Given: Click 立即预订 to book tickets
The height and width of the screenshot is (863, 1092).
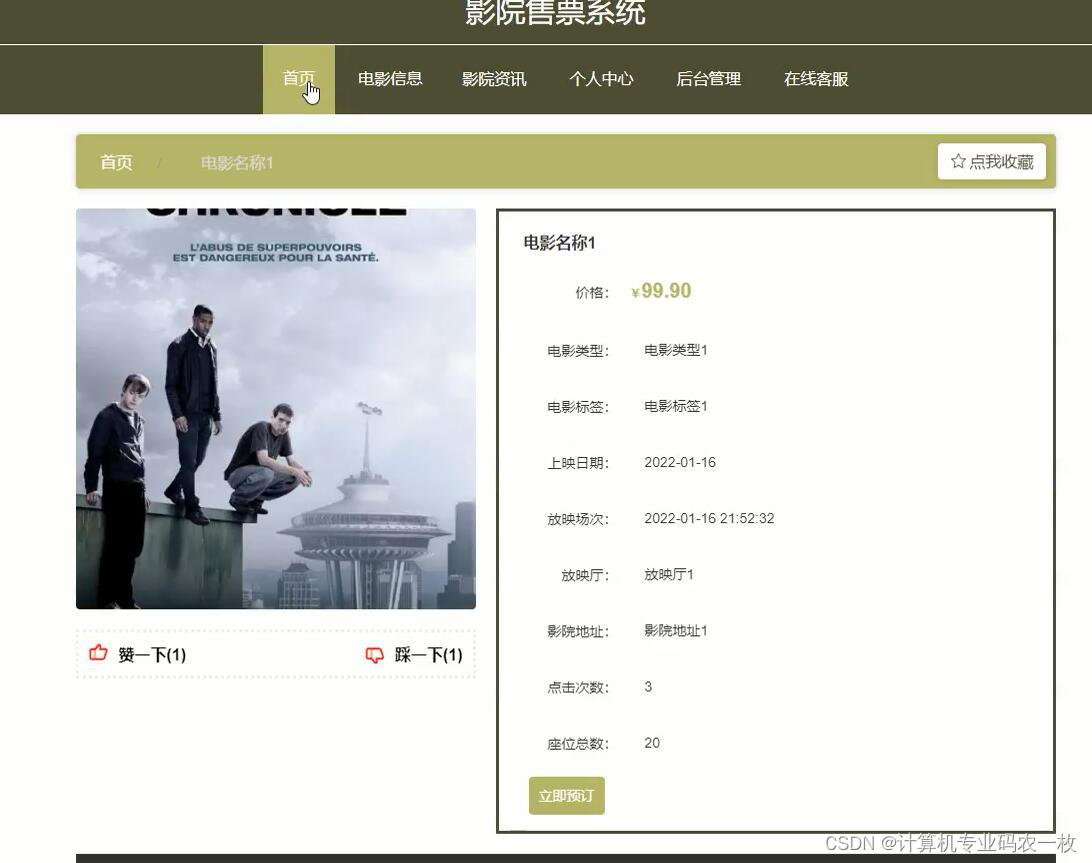Looking at the screenshot, I should [566, 795].
